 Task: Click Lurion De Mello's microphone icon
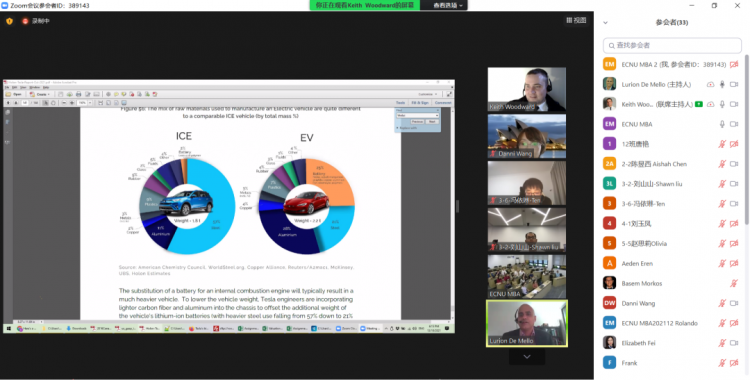tap(722, 84)
